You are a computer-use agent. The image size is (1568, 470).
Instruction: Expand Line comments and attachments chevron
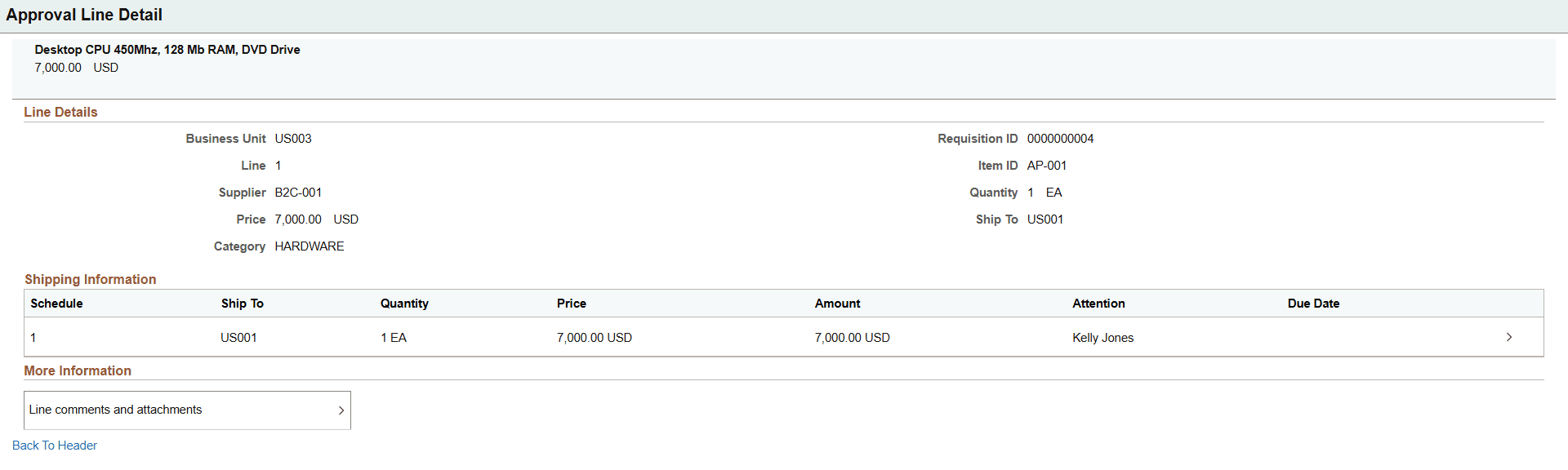pos(341,410)
